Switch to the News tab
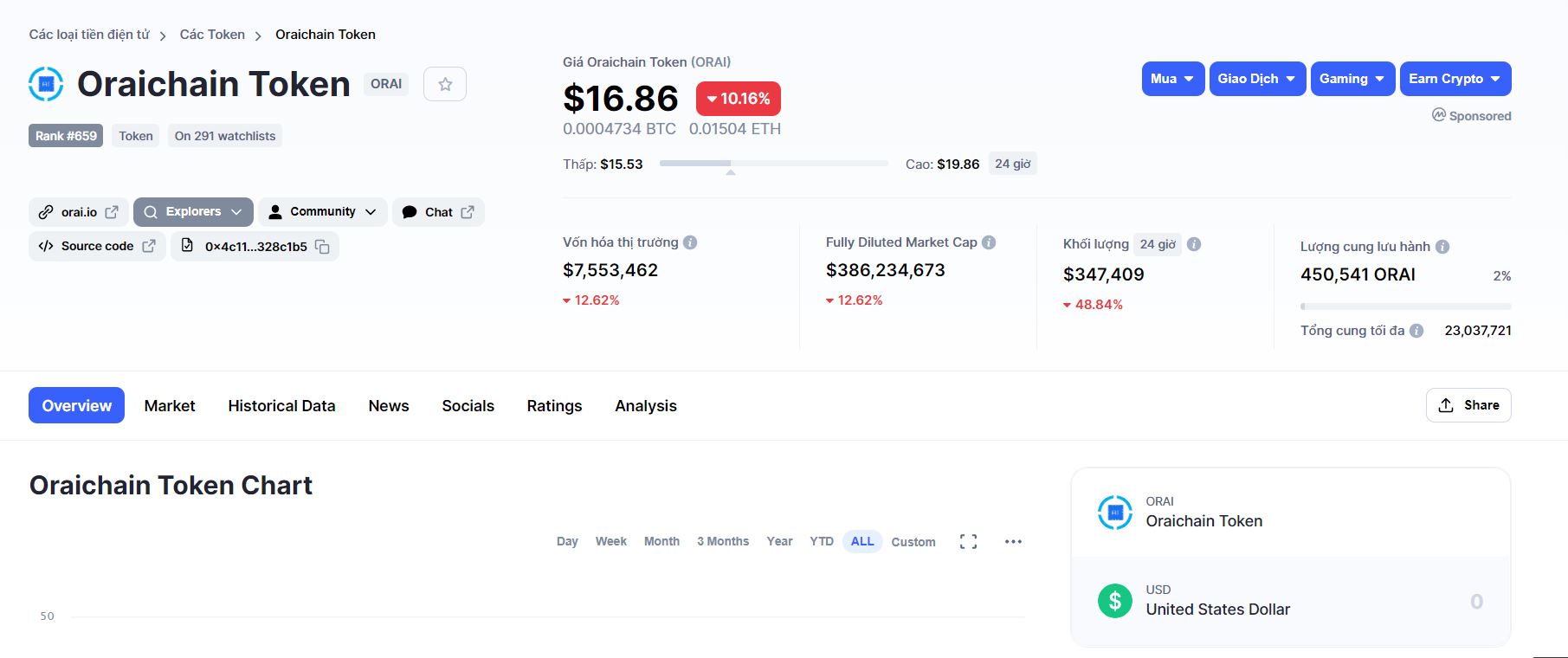The image size is (1568, 658). coord(389,405)
